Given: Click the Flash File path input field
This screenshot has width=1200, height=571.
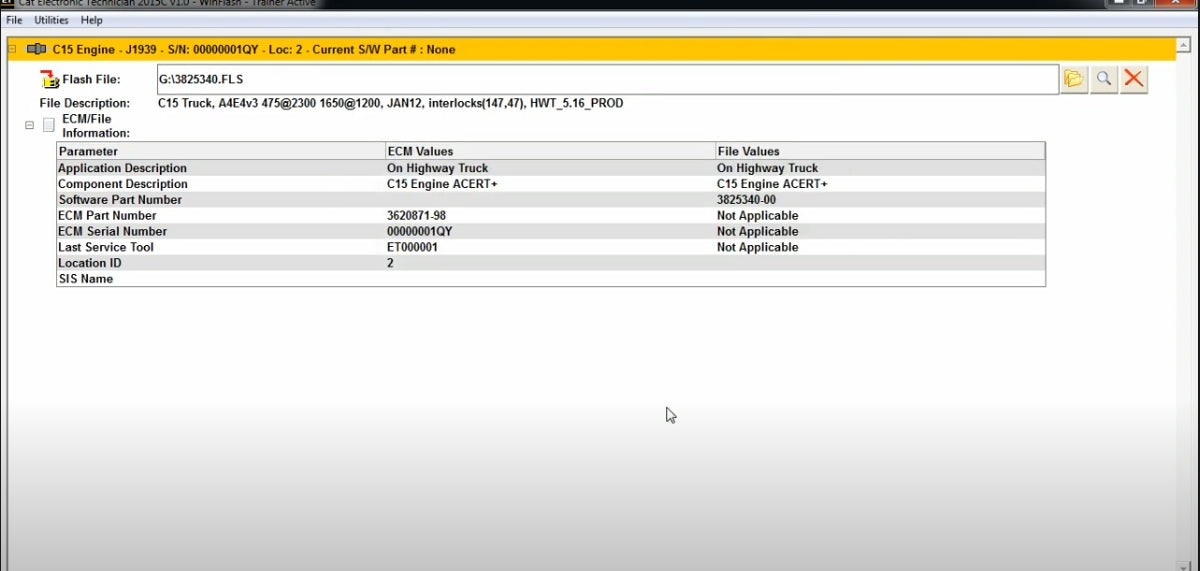Looking at the screenshot, I should click(606, 79).
